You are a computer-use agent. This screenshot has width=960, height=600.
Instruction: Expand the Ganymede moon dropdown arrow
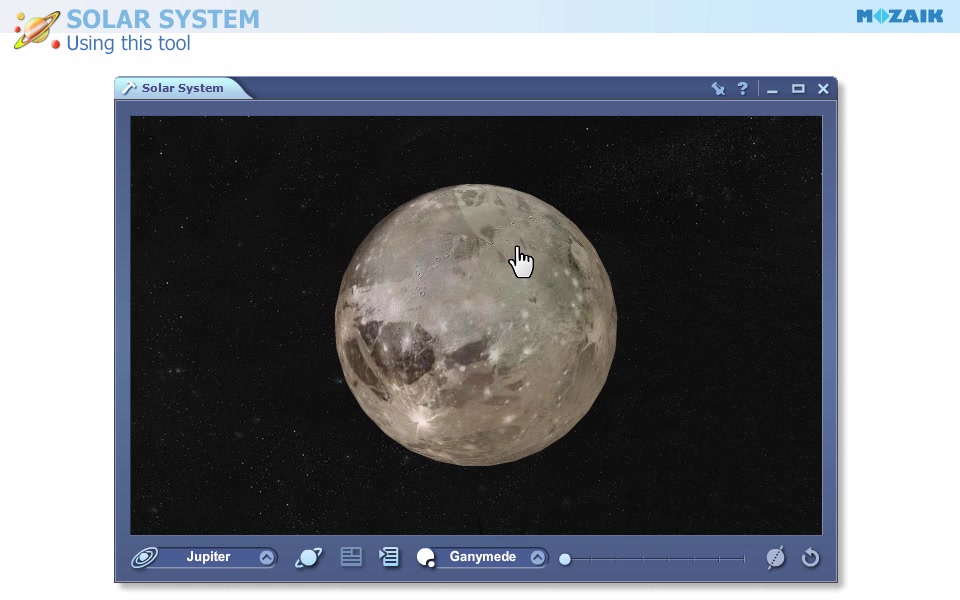click(x=538, y=557)
